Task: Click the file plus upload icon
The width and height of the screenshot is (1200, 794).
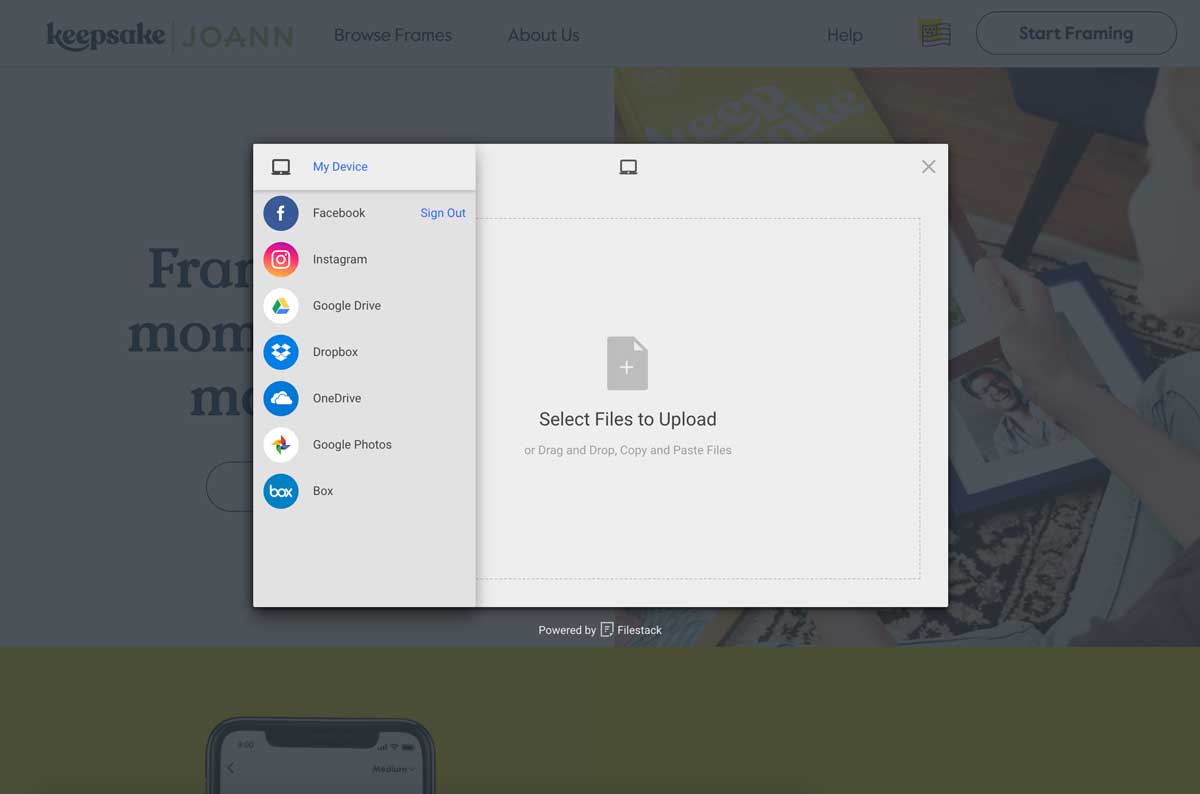Action: [x=627, y=363]
